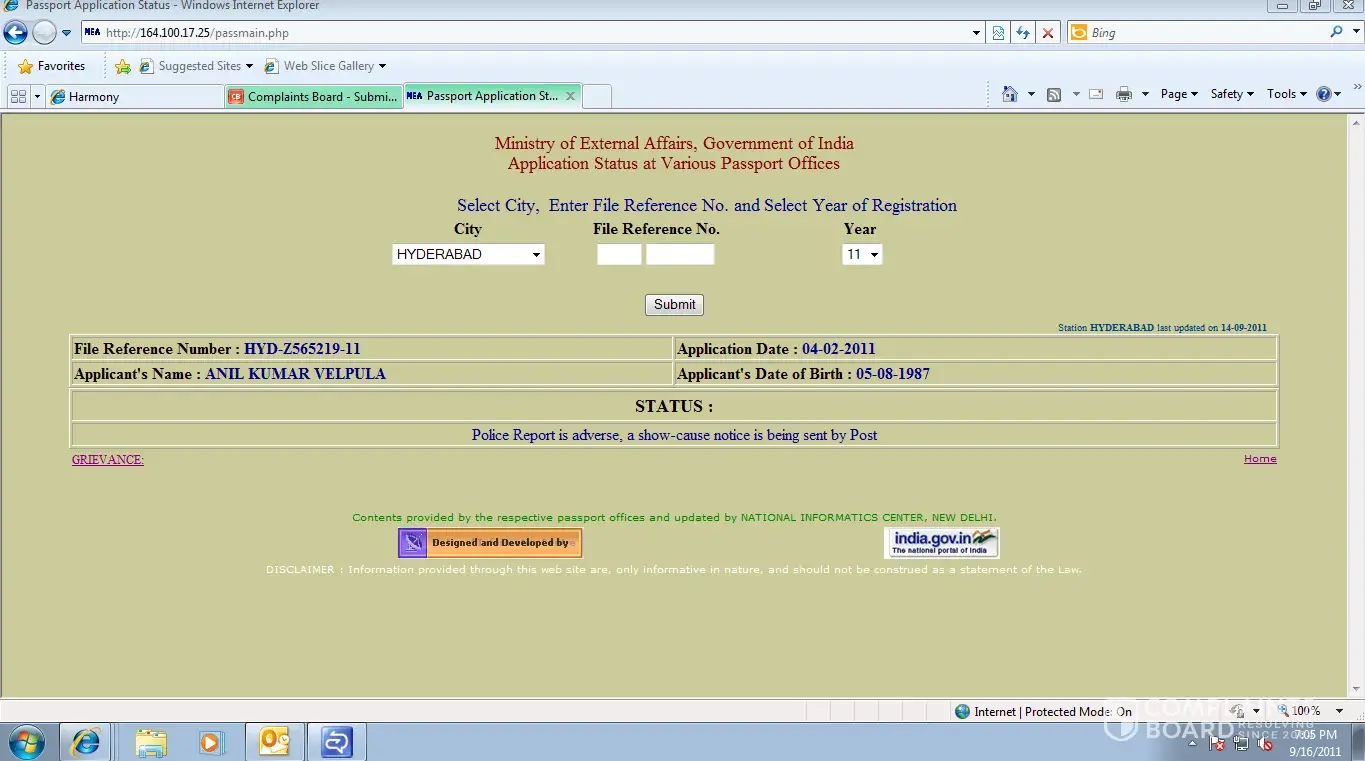Open the Windows Start orb
The image size is (1365, 761).
(28, 742)
